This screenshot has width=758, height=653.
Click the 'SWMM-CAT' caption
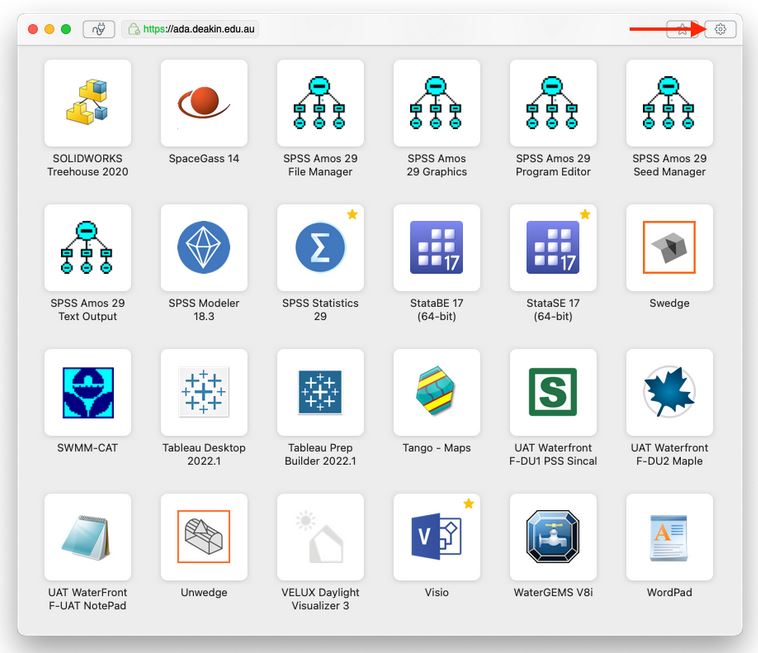[87, 448]
